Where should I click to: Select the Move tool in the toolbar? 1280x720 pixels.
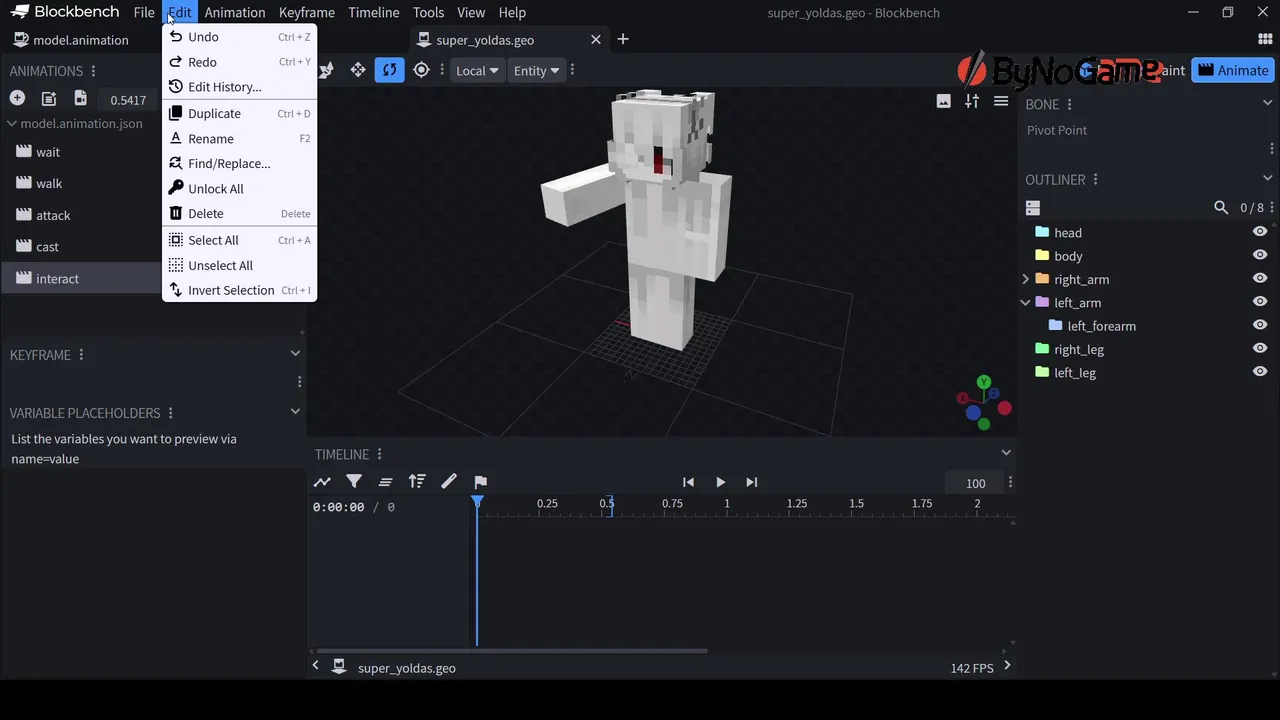[x=357, y=70]
